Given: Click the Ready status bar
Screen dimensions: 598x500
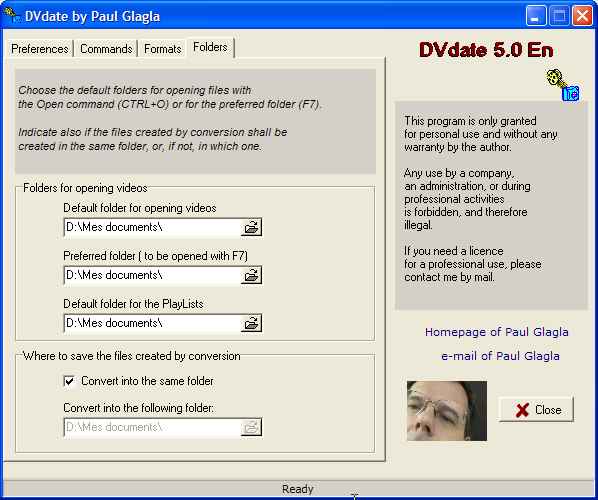Looking at the screenshot, I should pos(298,489).
